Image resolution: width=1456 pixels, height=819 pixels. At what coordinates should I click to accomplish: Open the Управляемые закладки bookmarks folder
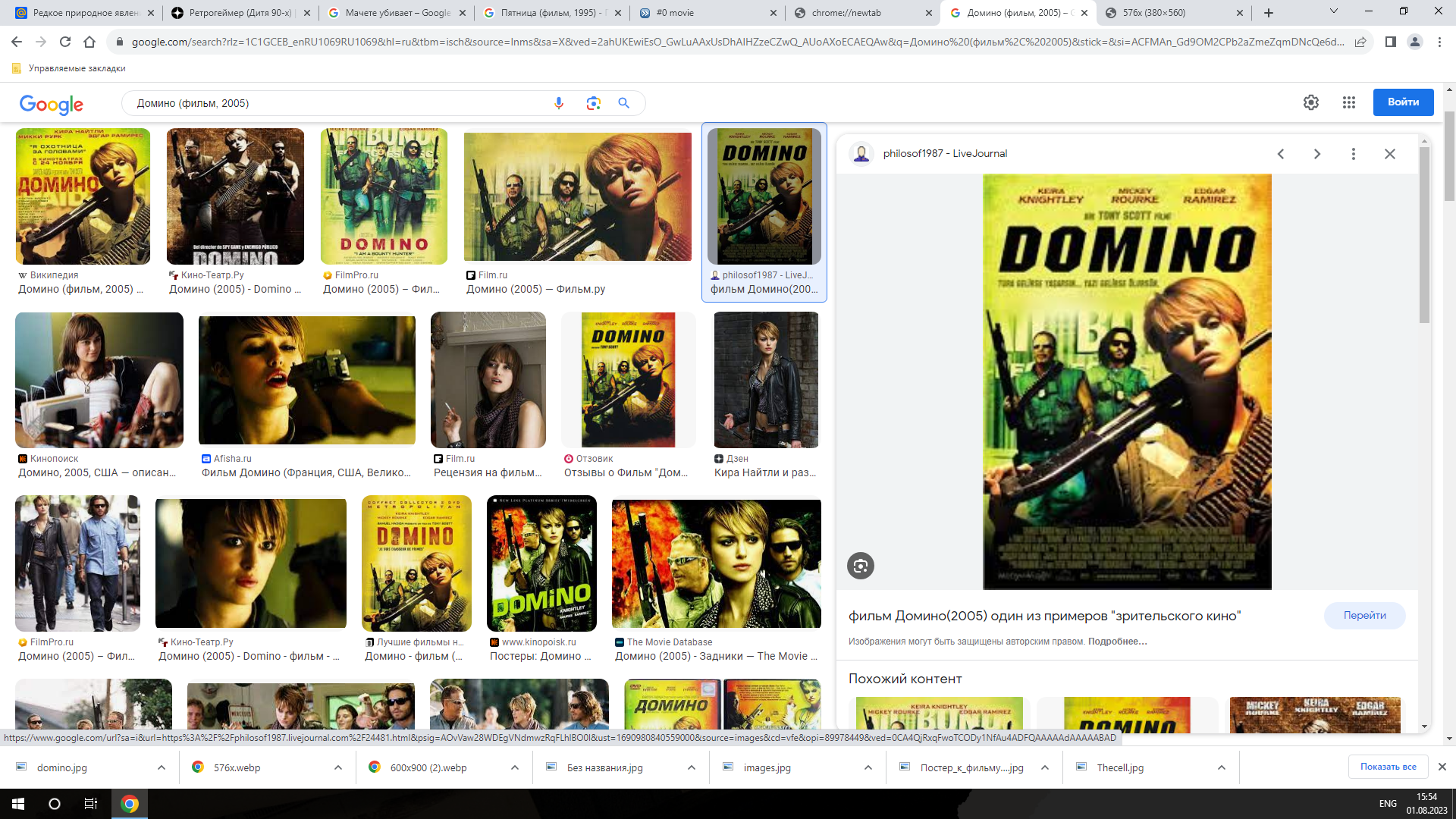(x=68, y=68)
